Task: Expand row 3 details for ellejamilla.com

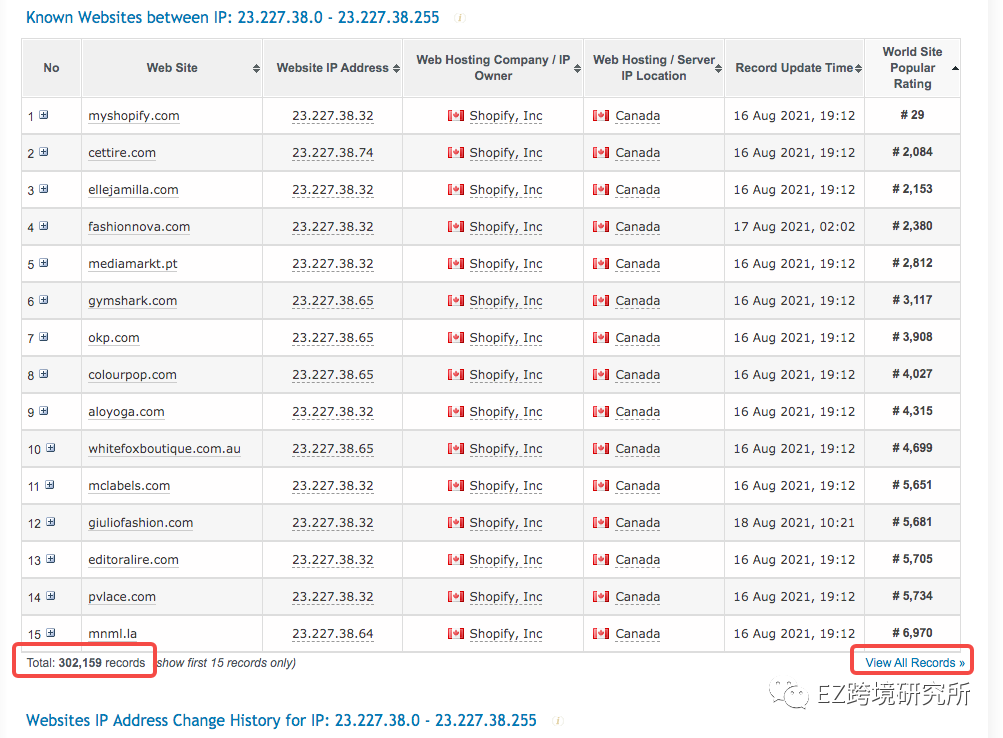Action: tap(43, 189)
